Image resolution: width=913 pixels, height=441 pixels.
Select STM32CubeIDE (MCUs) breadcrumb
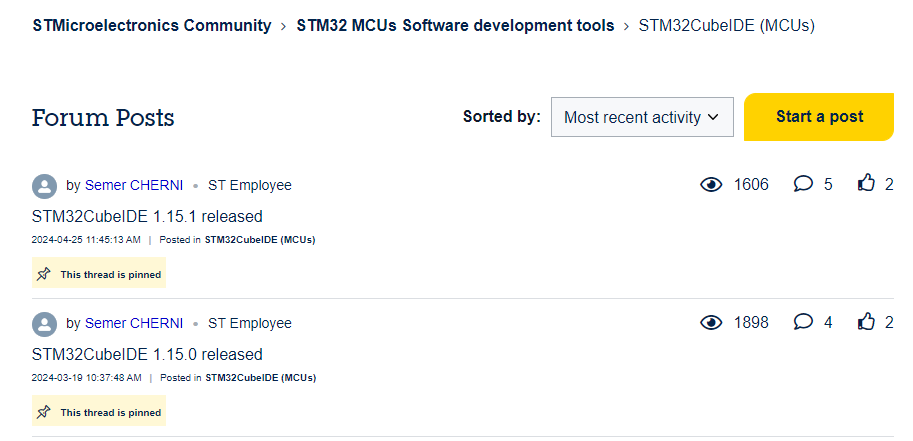click(x=727, y=26)
